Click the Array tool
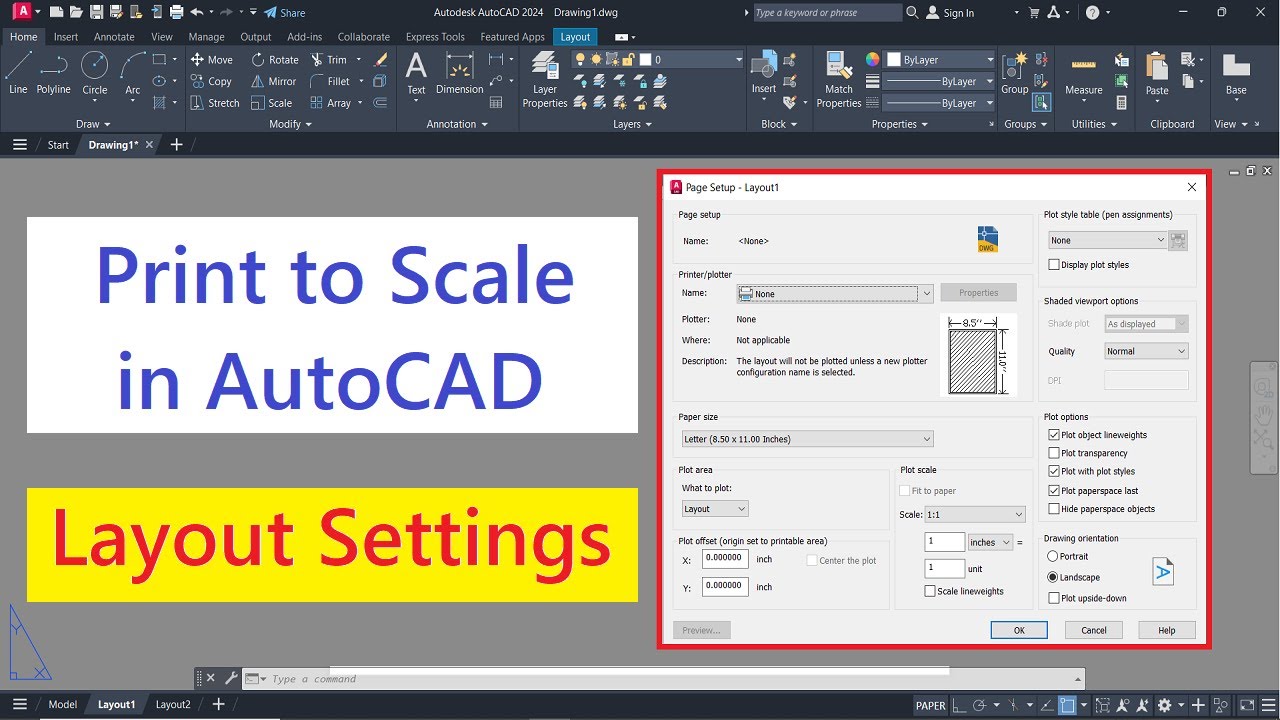The image size is (1280, 720). point(331,103)
